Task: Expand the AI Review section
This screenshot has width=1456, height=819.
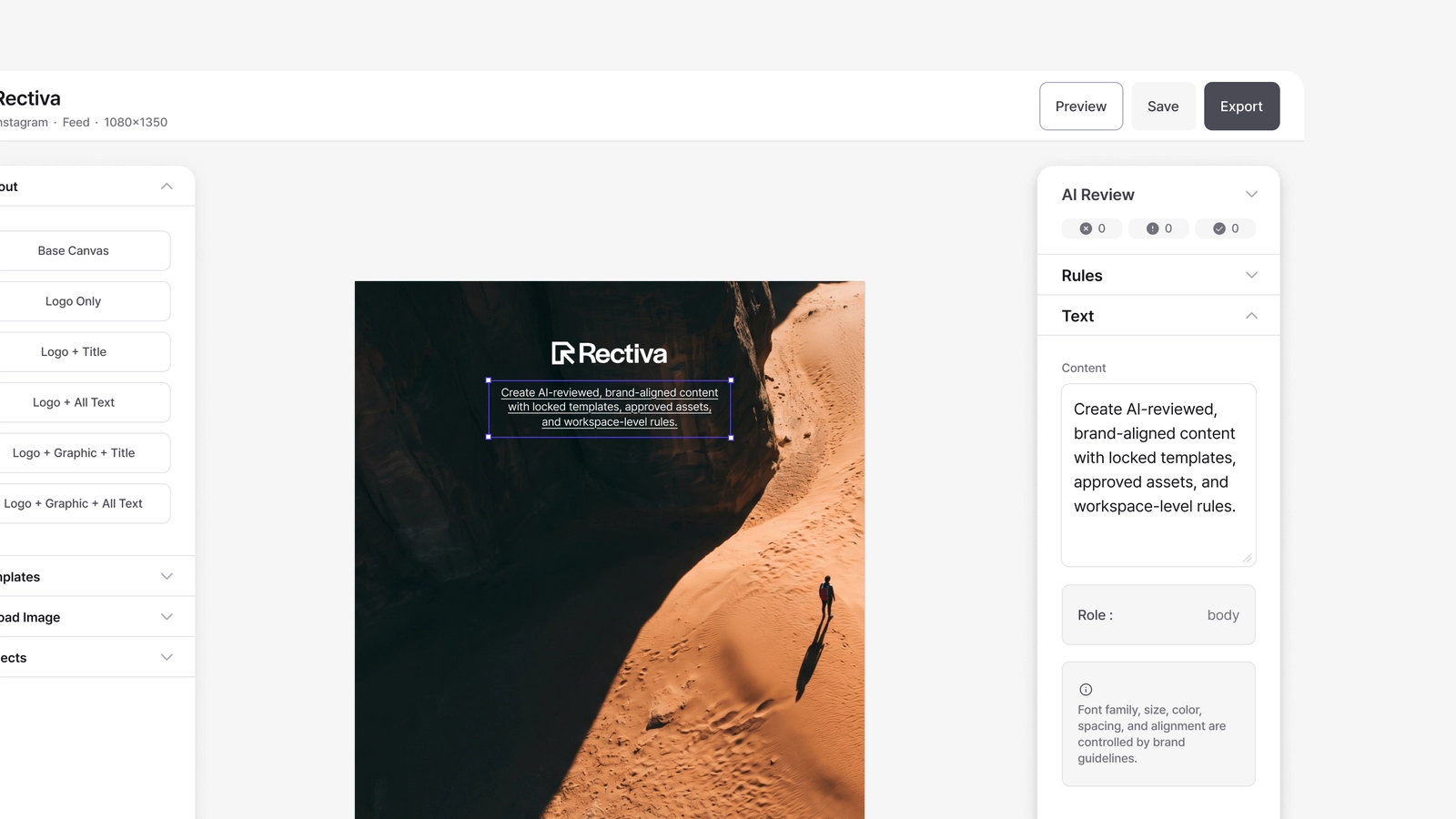Action: click(1251, 195)
